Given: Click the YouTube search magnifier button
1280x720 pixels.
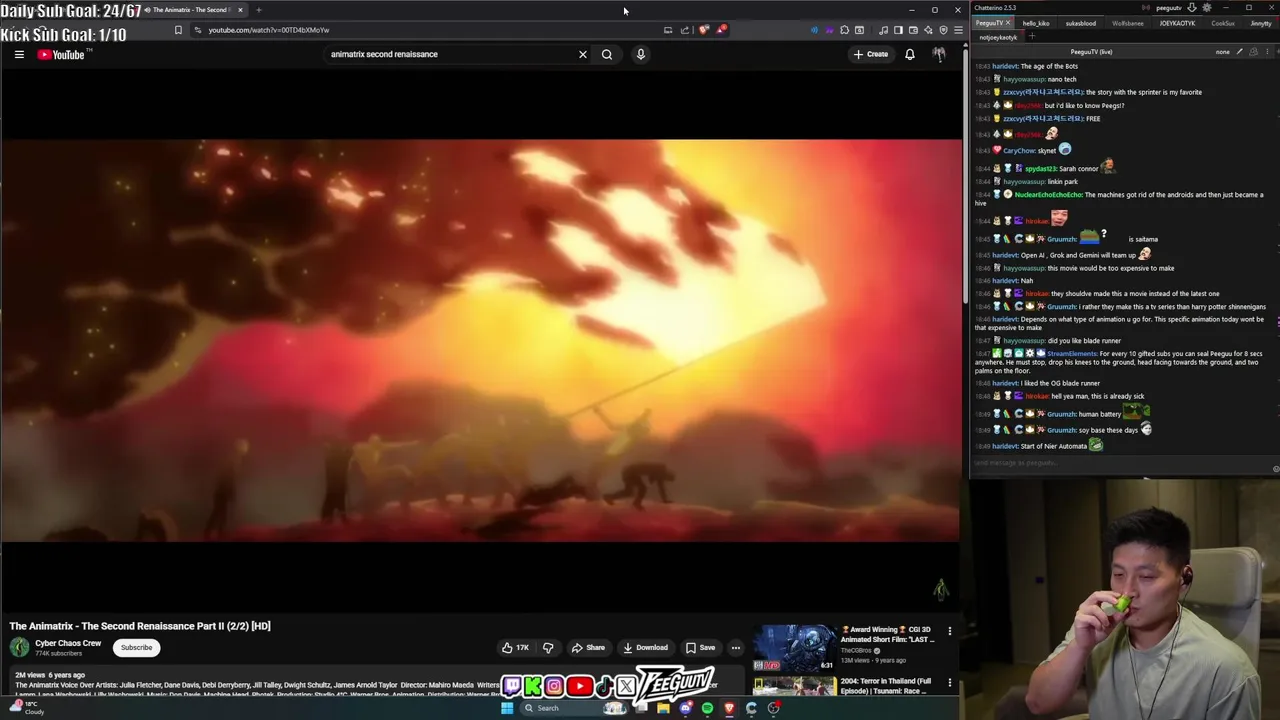Looking at the screenshot, I should click(607, 54).
